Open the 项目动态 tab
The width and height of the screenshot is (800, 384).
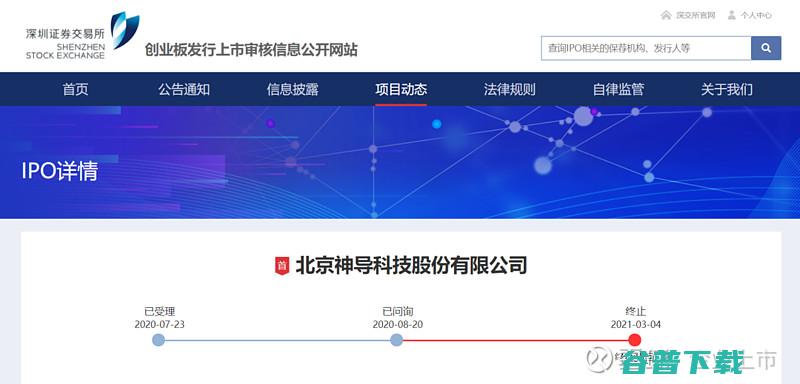[401, 89]
